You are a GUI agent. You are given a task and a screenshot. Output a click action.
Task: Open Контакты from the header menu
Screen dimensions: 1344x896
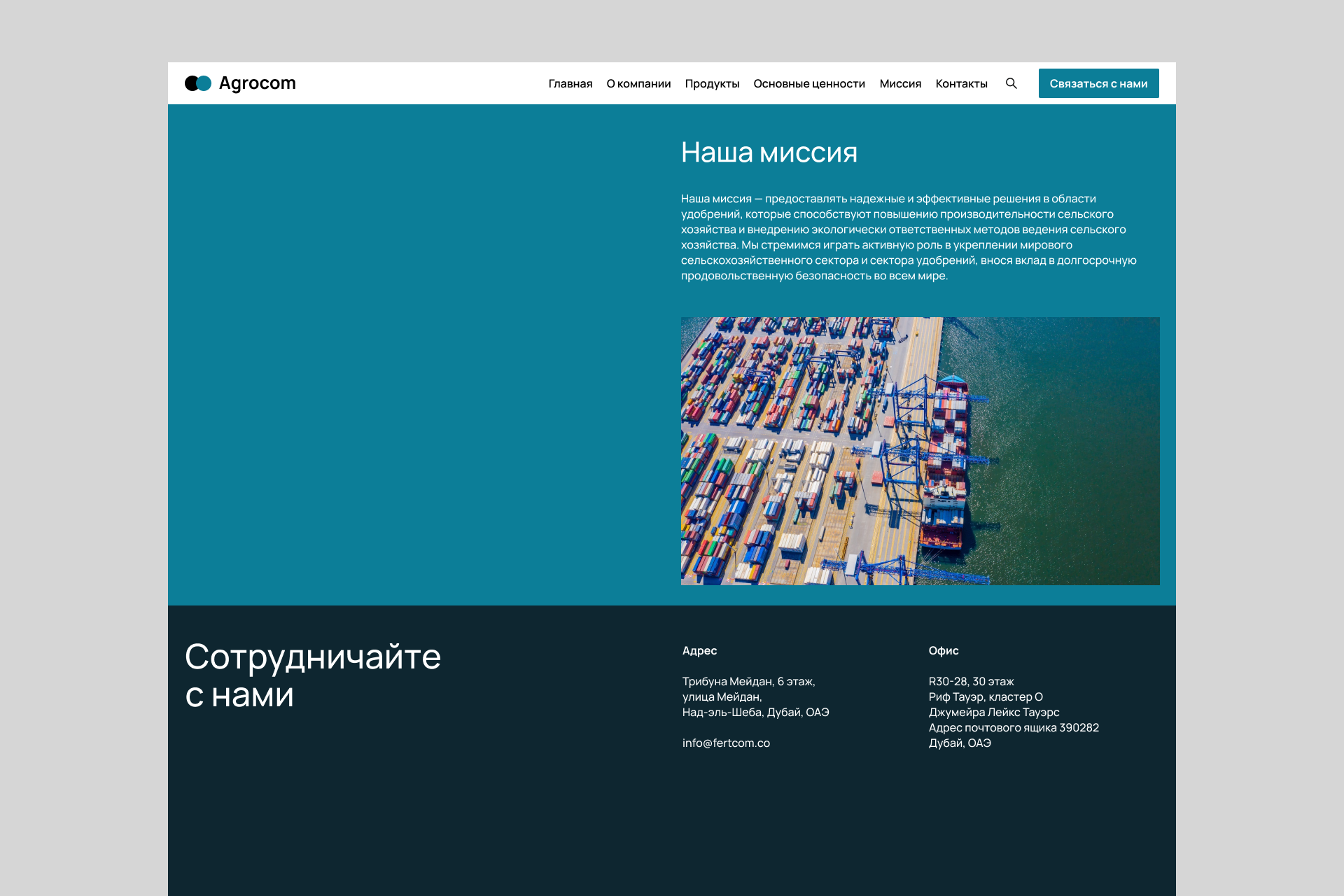coord(961,83)
